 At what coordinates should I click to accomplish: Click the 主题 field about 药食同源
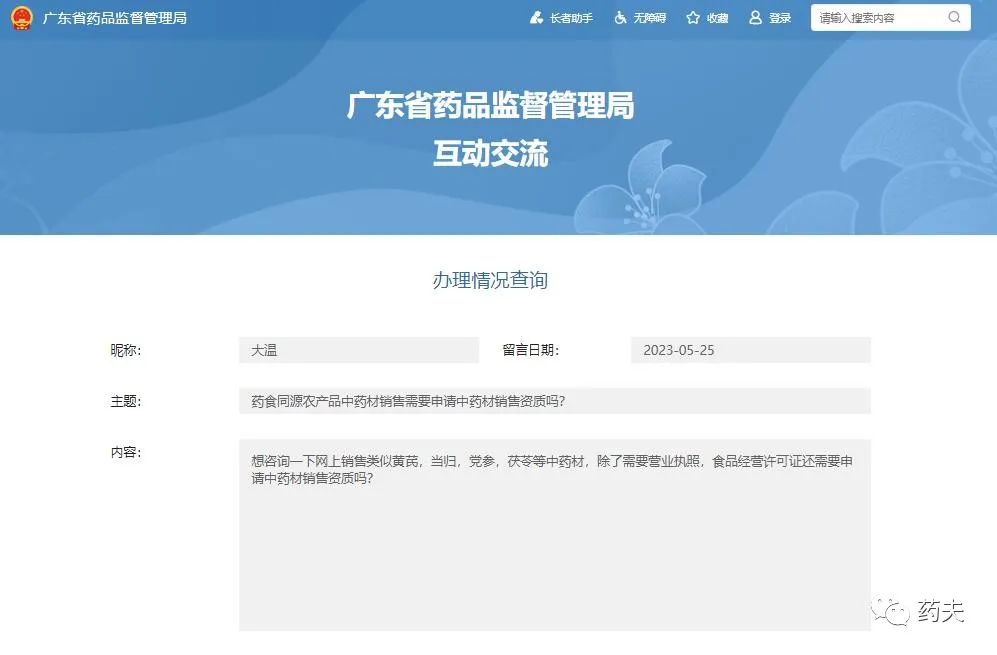click(x=555, y=401)
